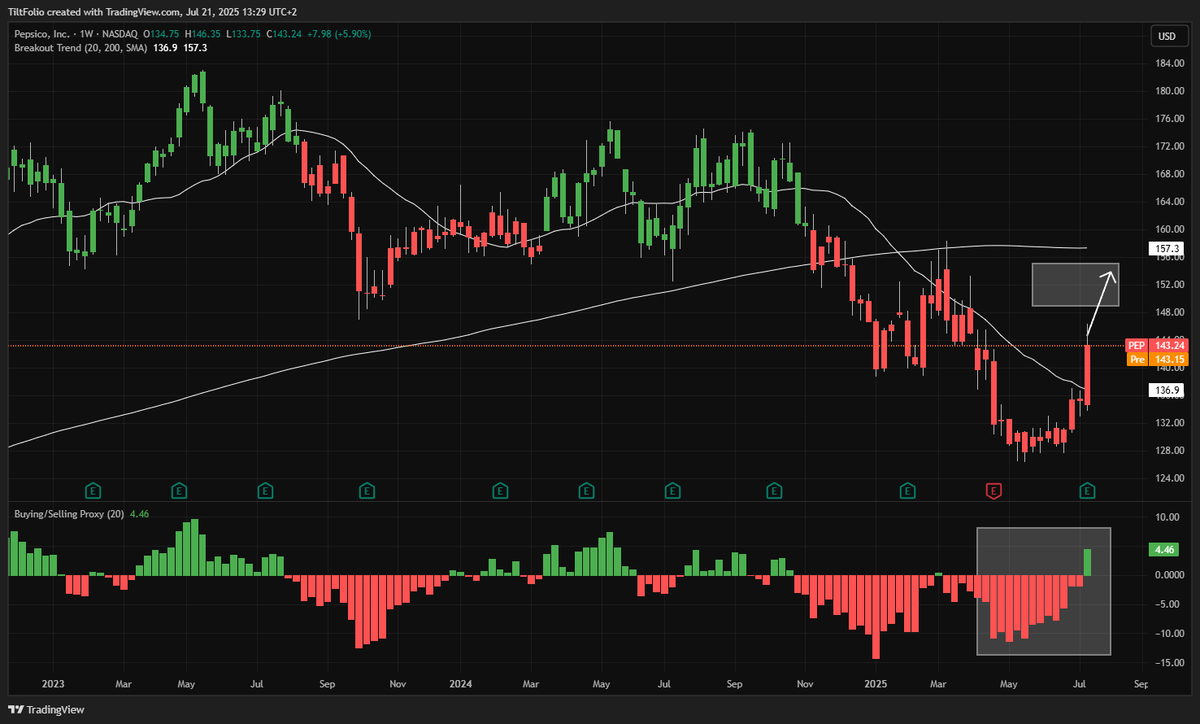Screen dimensions: 1200x724
Task: Click the 152.00 price axis label
Action: click(1168, 284)
